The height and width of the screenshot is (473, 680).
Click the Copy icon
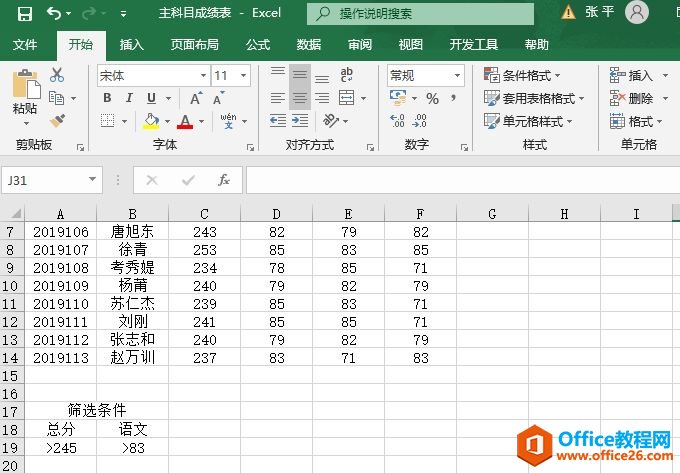tap(56, 98)
